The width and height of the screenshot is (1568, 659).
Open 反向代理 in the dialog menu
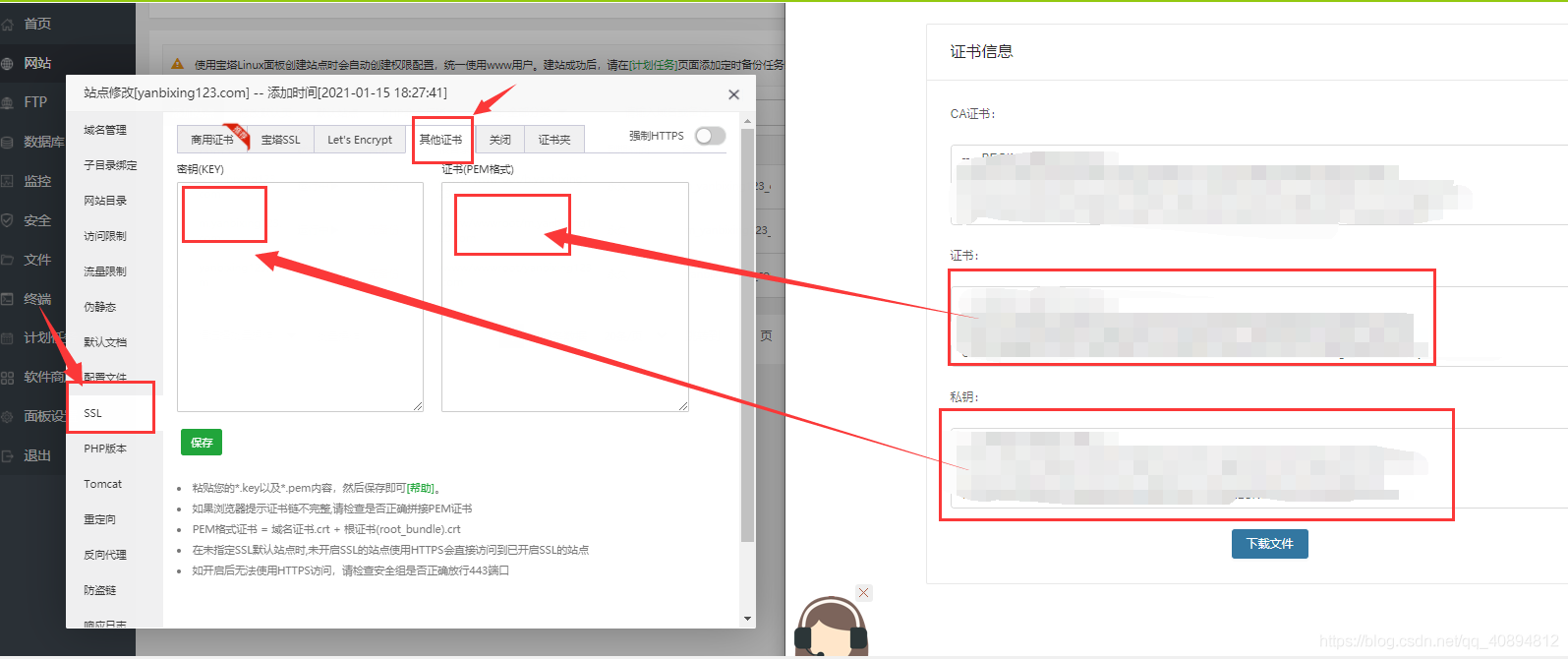coord(105,555)
